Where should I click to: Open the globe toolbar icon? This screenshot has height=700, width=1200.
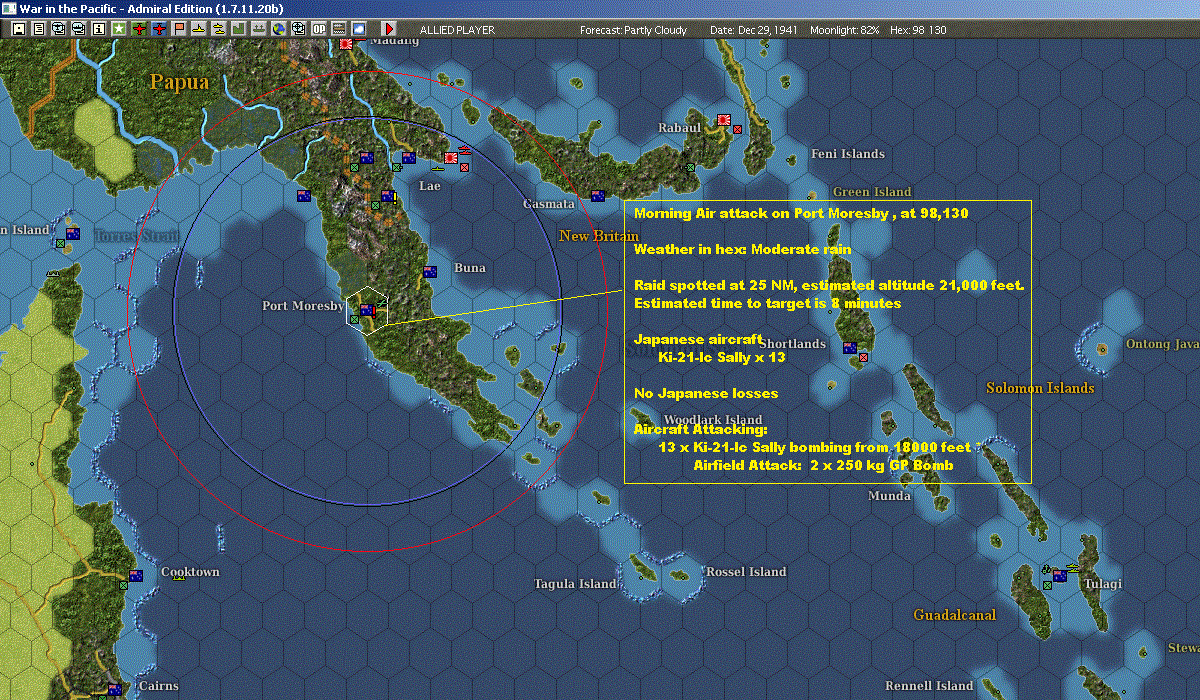click(279, 29)
